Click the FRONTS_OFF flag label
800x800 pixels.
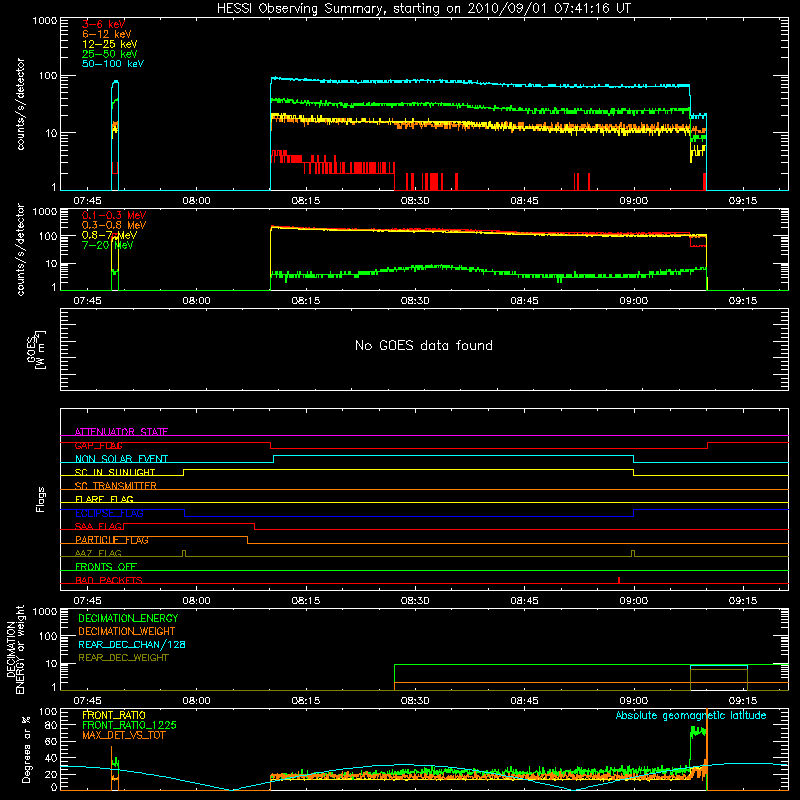click(106, 567)
